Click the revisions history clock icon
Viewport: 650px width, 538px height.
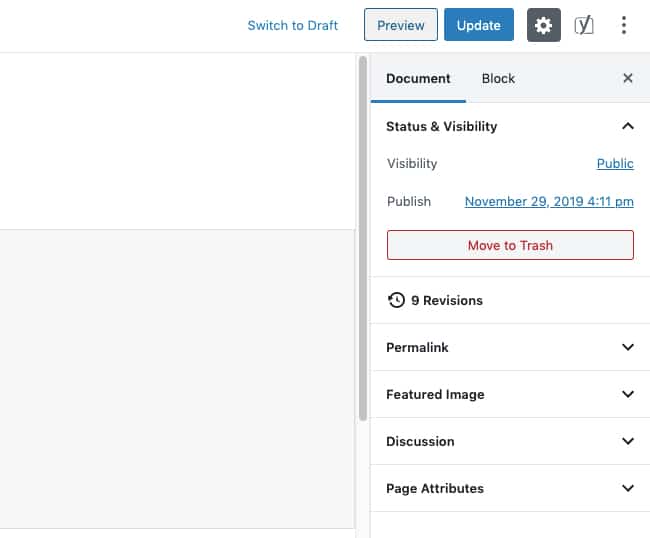point(396,300)
